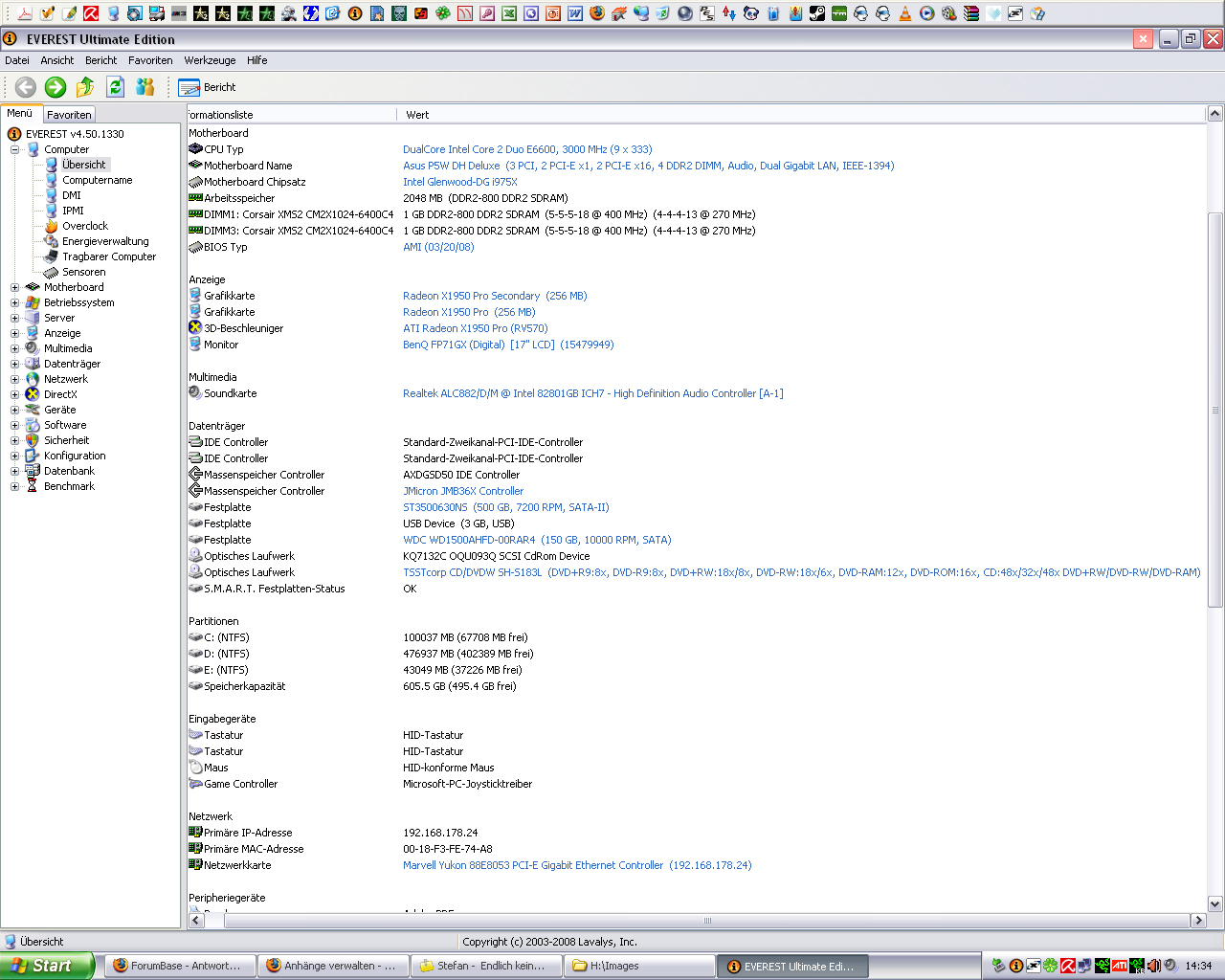Launch Steam from the top launcher bar

pos(816,13)
